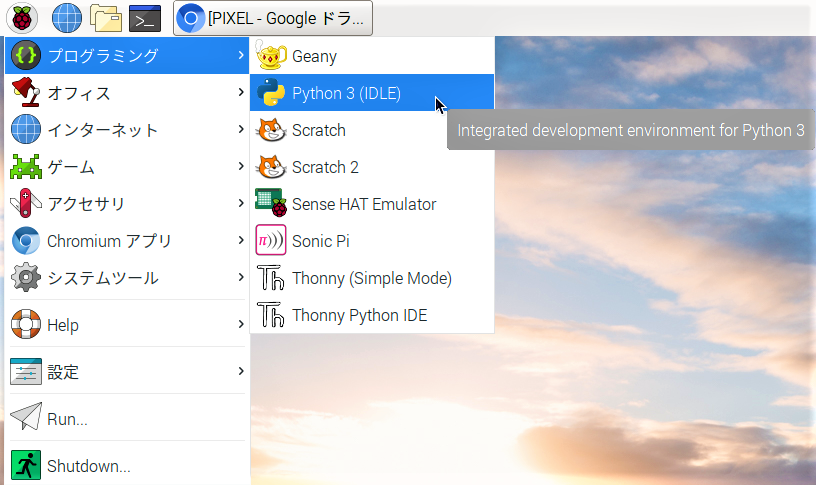The image size is (816, 485).
Task: Click the Chromium logo beside Chromium アプリ
Action: [x=26, y=240]
